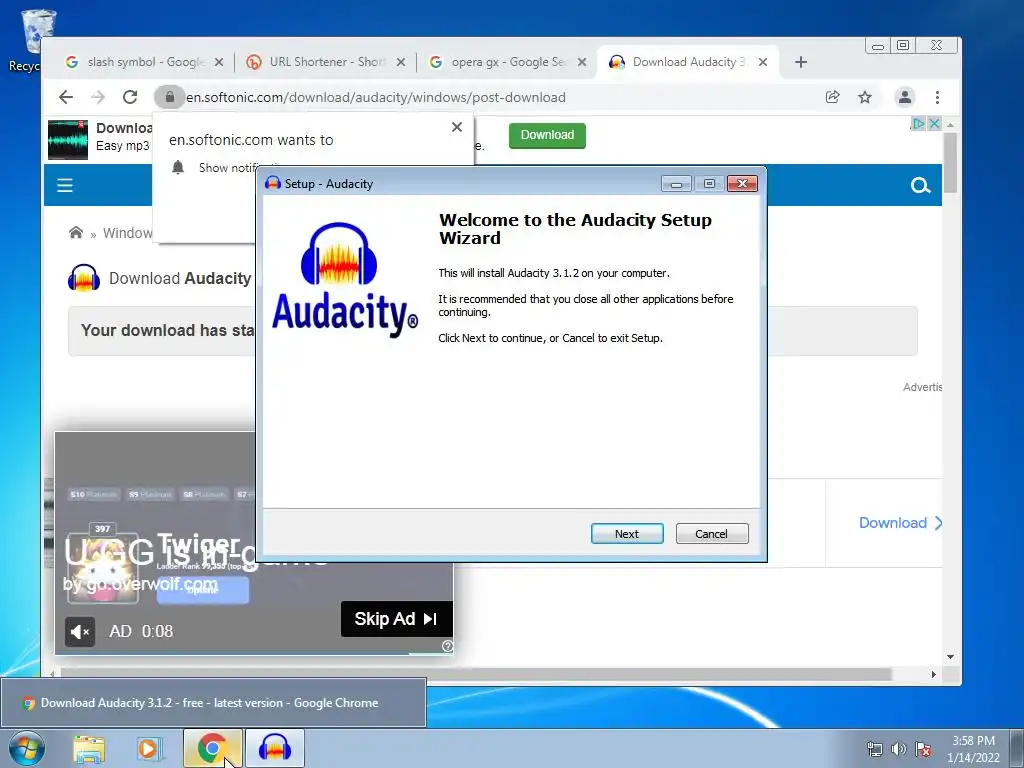Open the volume tray icon
This screenshot has height=768, width=1024.
(x=899, y=749)
